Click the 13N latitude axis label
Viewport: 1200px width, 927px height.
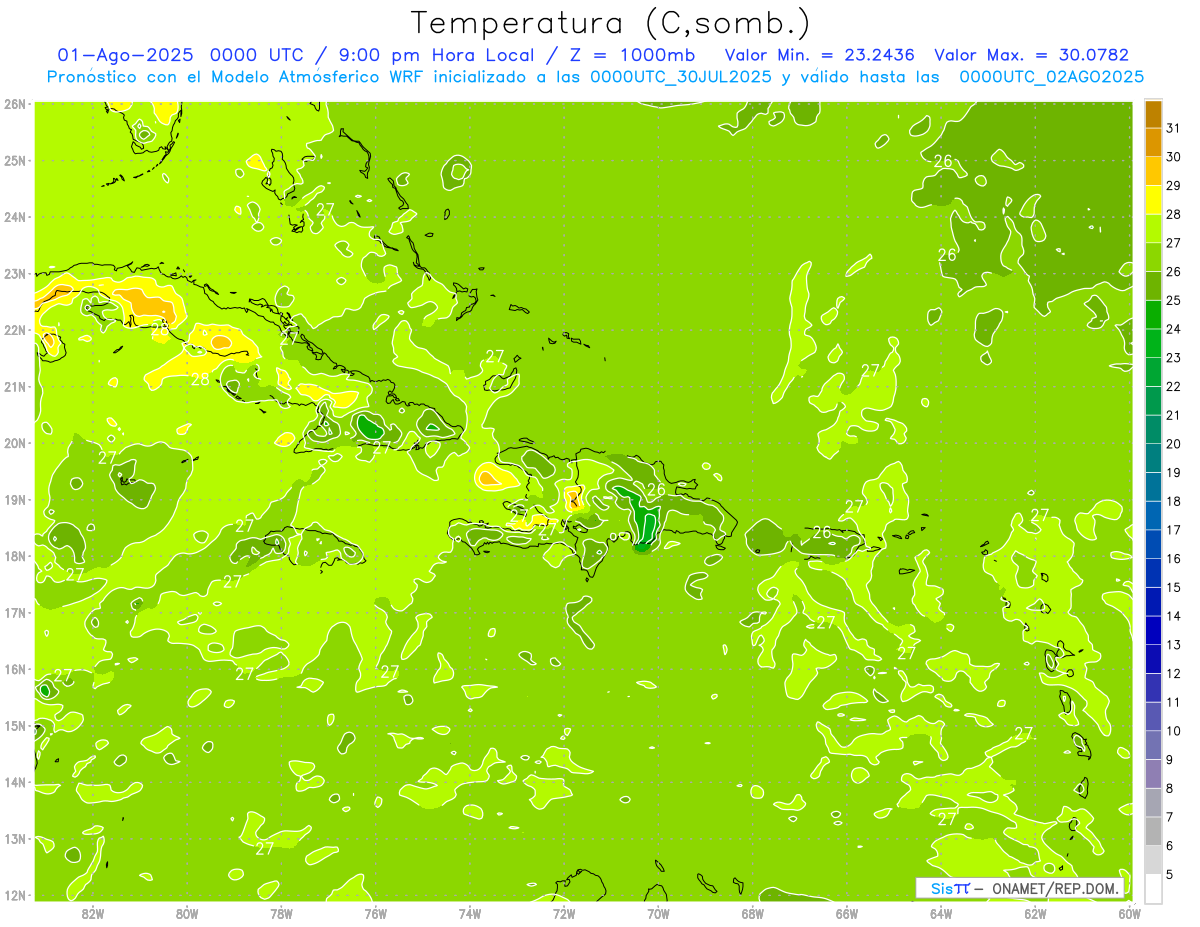pyautogui.click(x=15, y=839)
